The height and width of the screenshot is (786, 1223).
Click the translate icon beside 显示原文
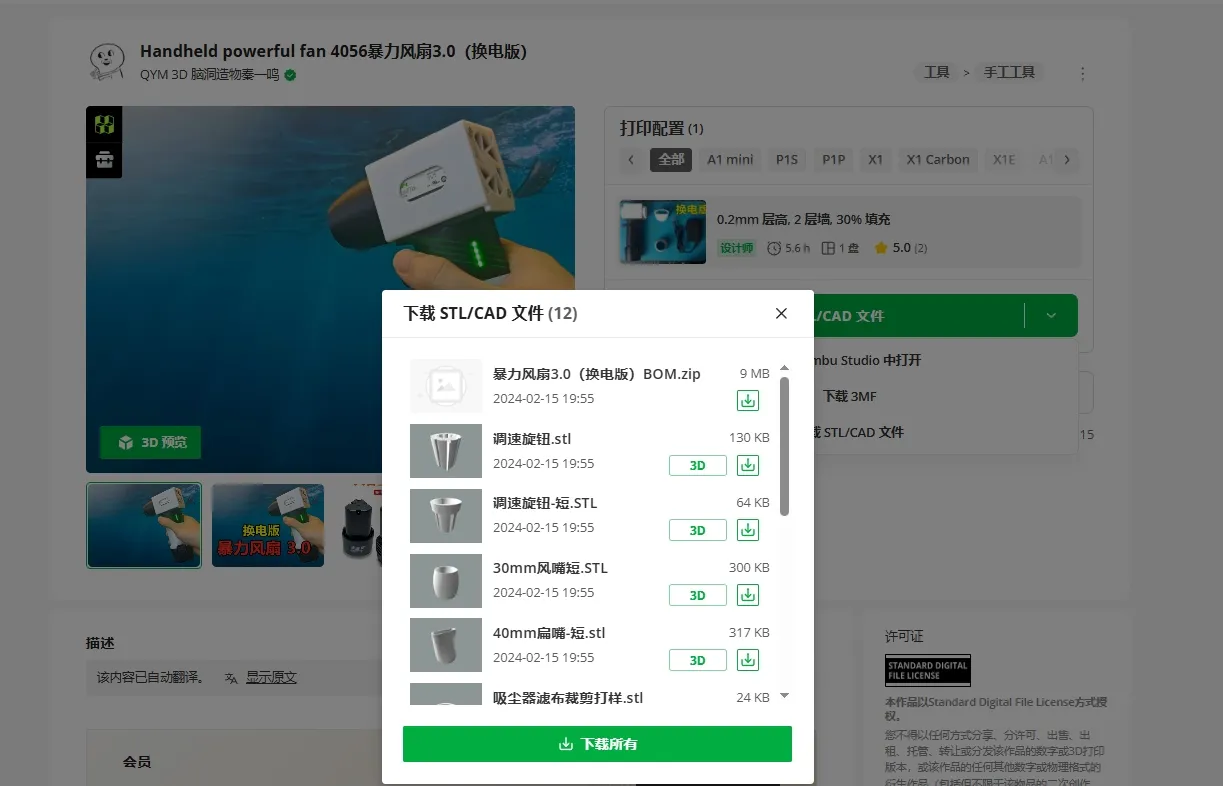232,678
